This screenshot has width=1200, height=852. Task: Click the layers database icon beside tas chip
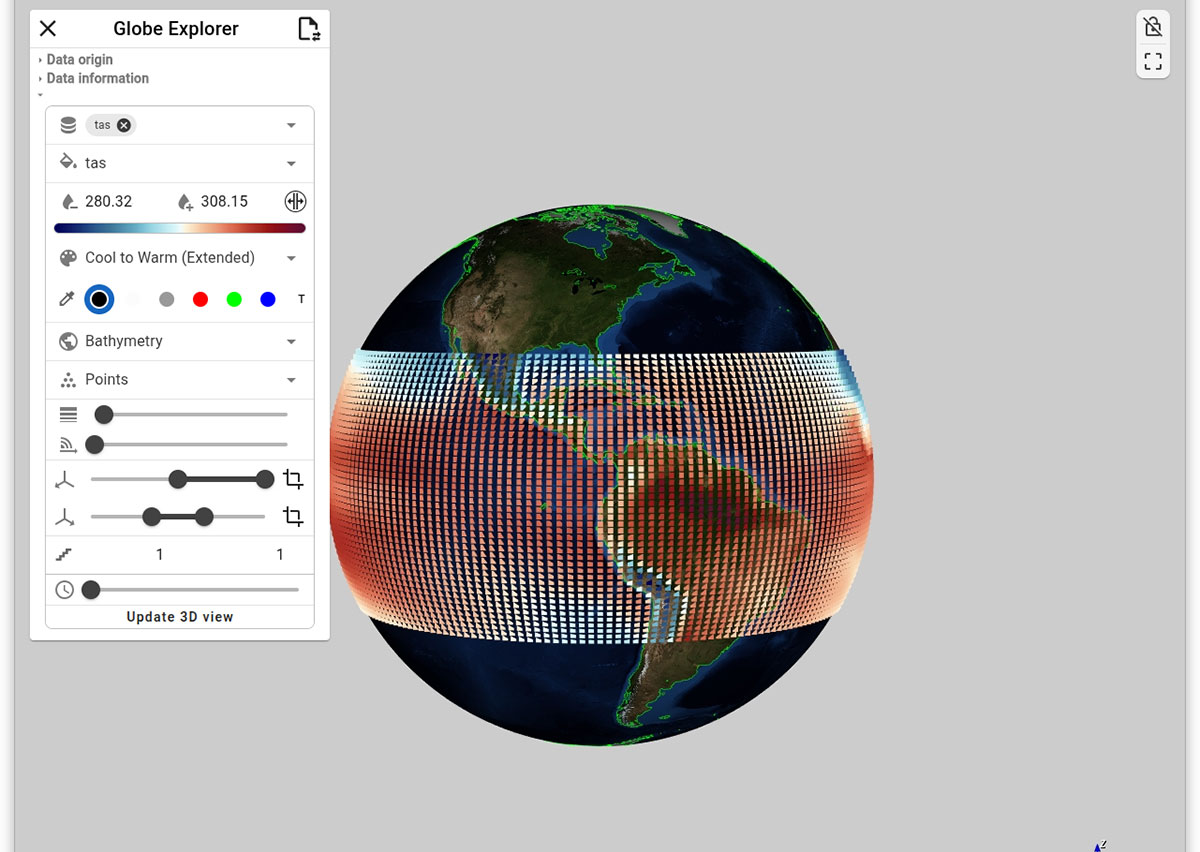(67, 124)
